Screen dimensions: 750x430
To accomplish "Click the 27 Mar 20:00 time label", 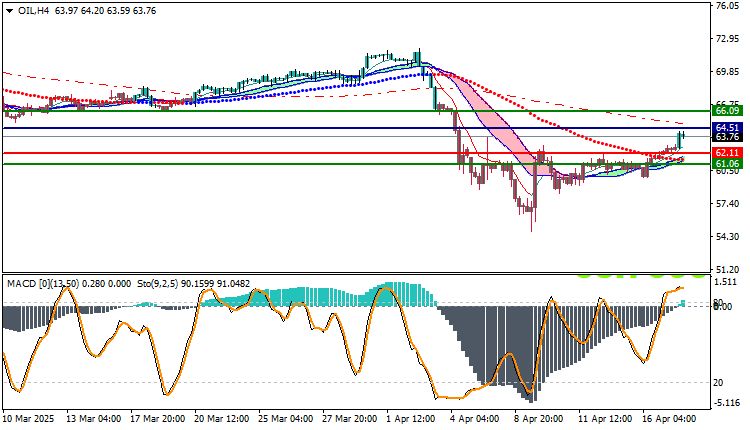I will coord(350,419).
